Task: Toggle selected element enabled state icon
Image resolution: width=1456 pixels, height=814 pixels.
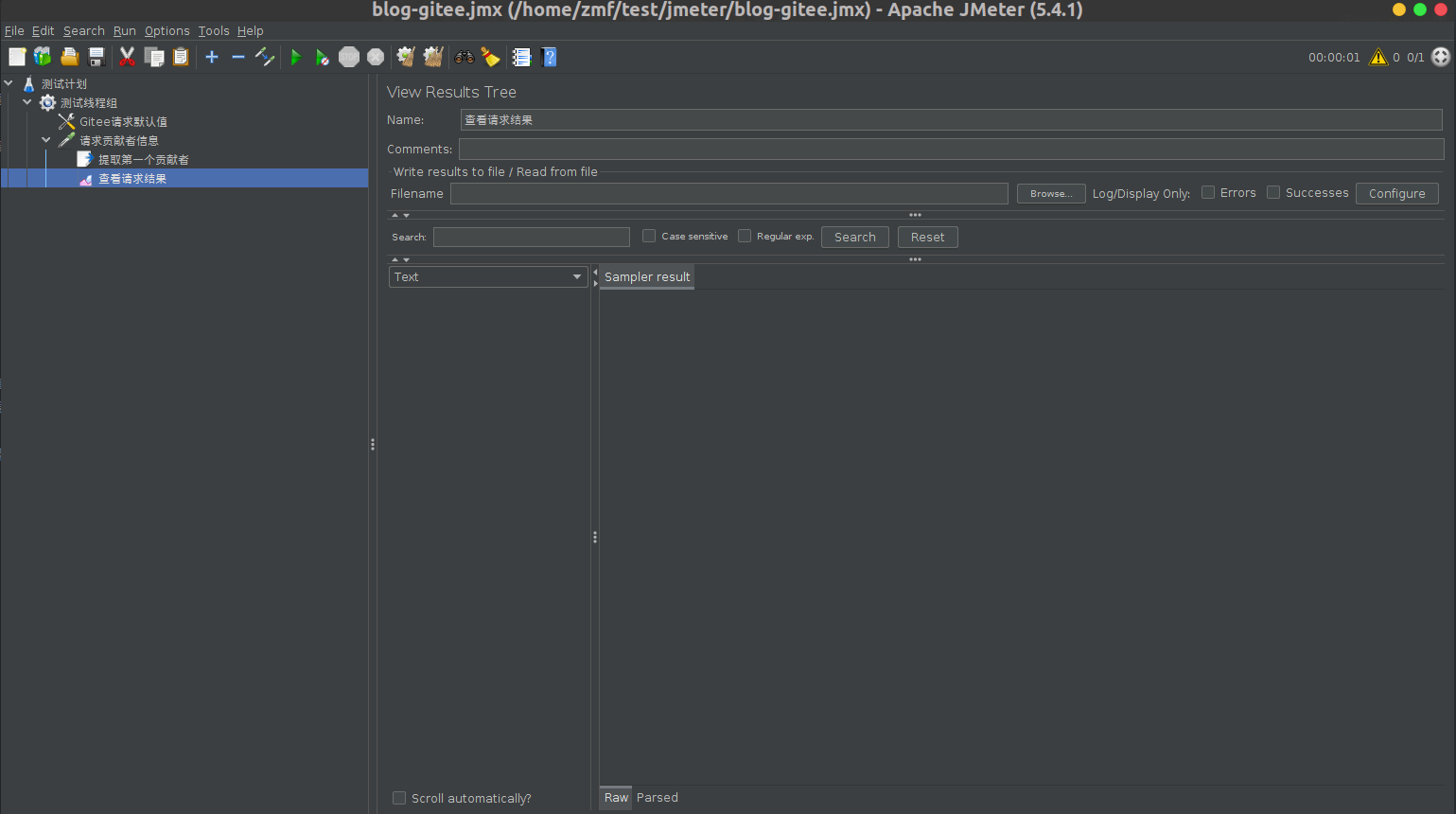Action: pyautogui.click(x=265, y=57)
